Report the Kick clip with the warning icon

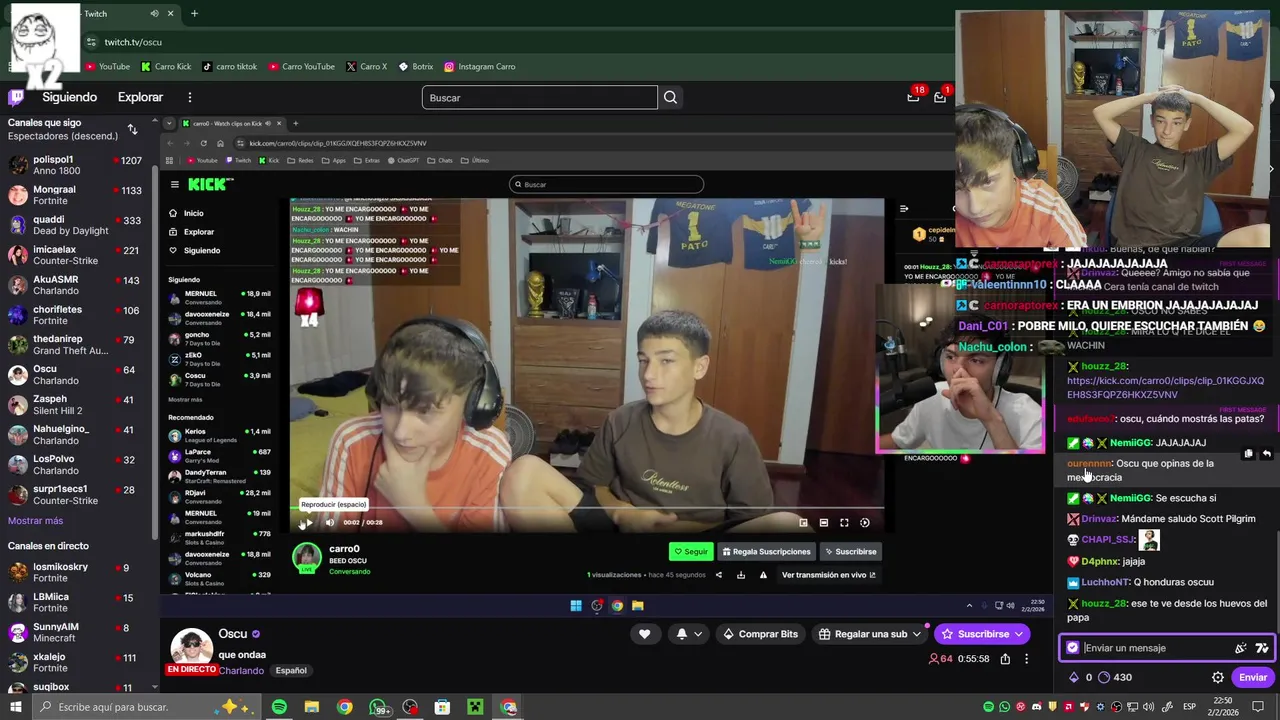coord(763,575)
